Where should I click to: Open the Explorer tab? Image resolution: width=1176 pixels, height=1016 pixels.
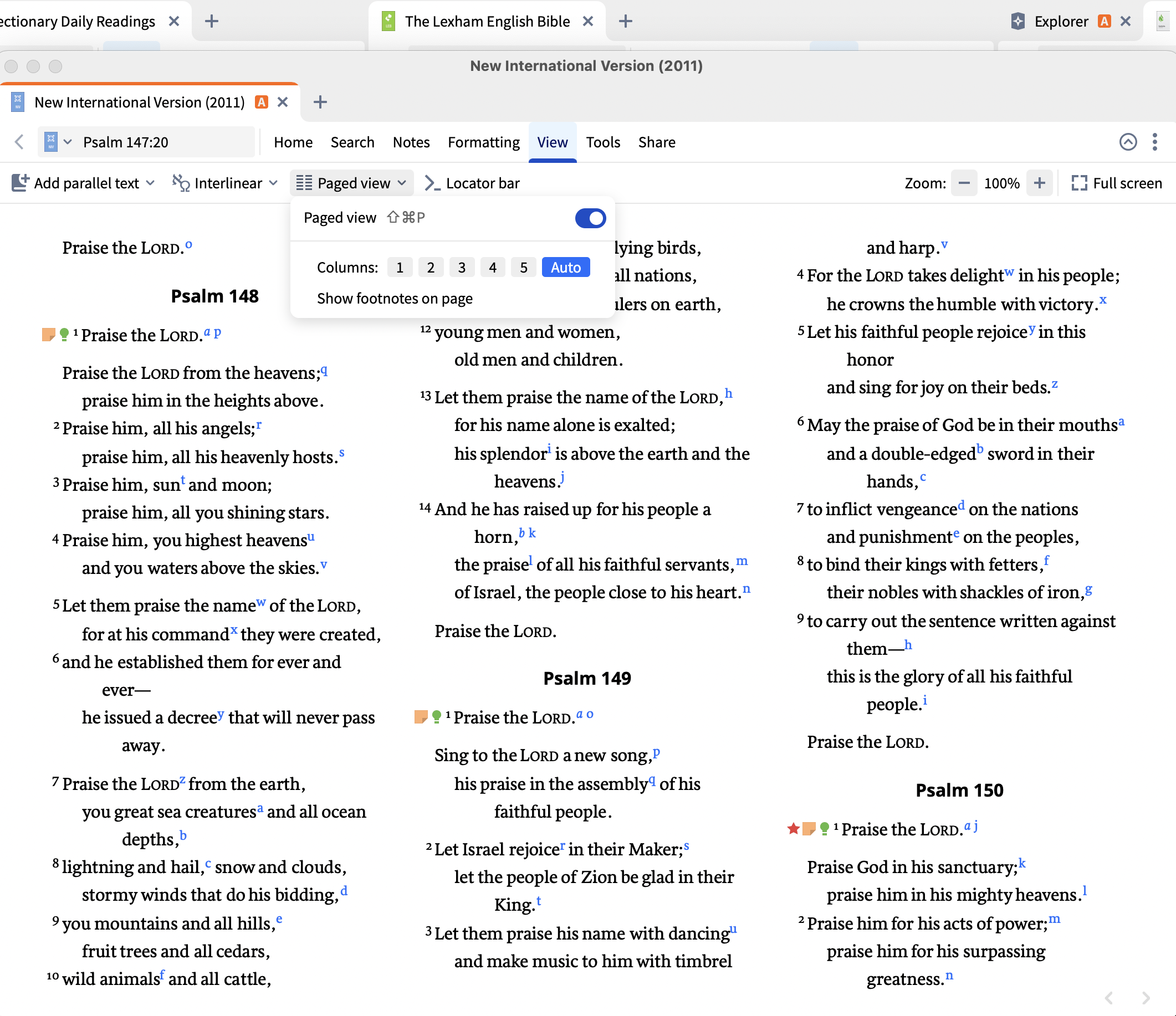click(x=1061, y=22)
